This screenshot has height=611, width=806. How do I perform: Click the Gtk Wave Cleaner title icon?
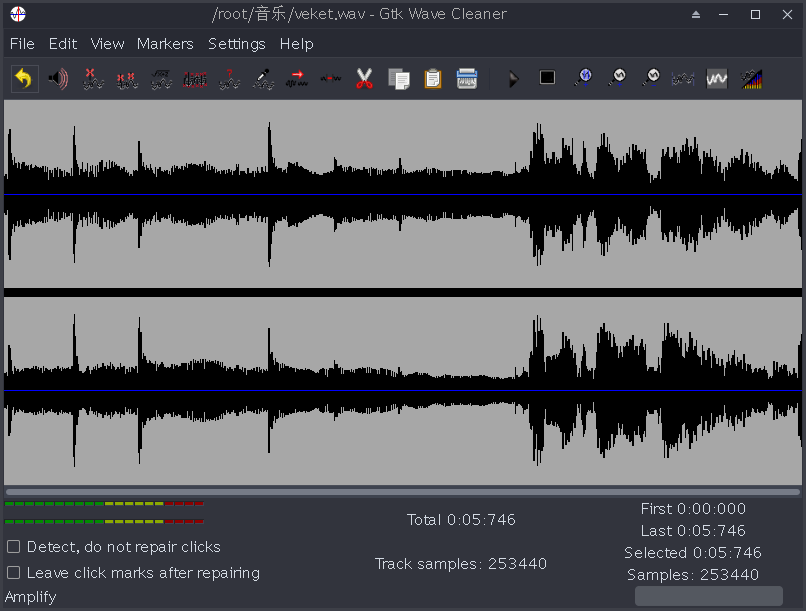pyautogui.click(x=18, y=14)
